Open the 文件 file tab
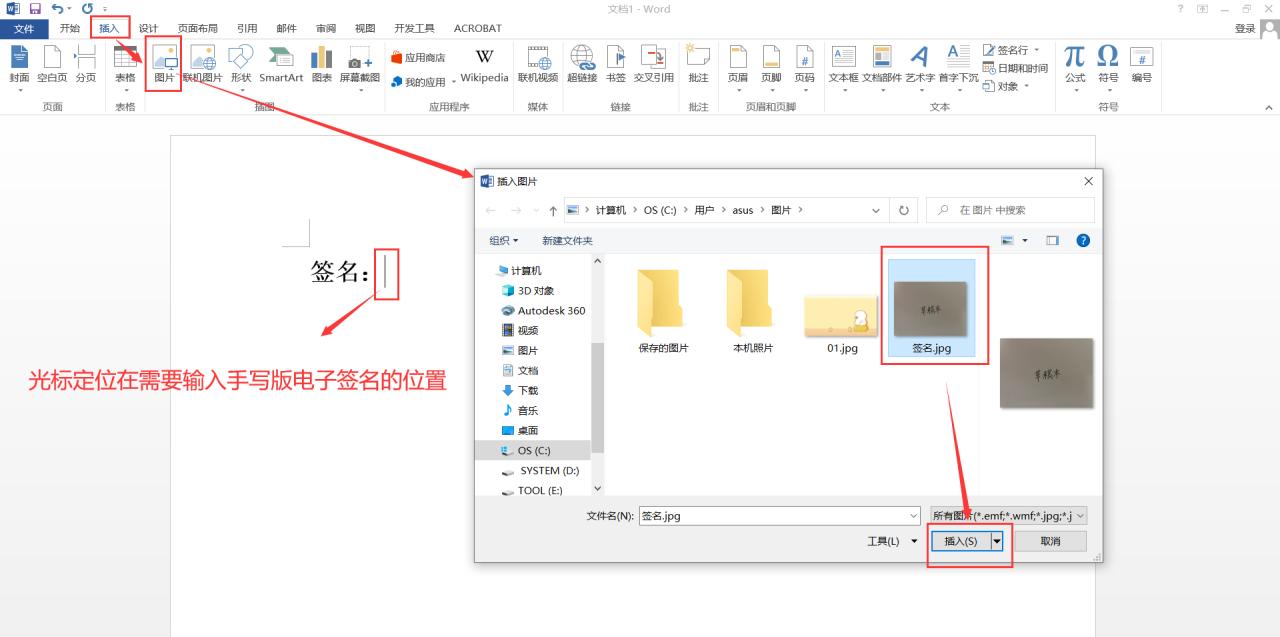The image size is (1280, 637). pyautogui.click(x=24, y=28)
